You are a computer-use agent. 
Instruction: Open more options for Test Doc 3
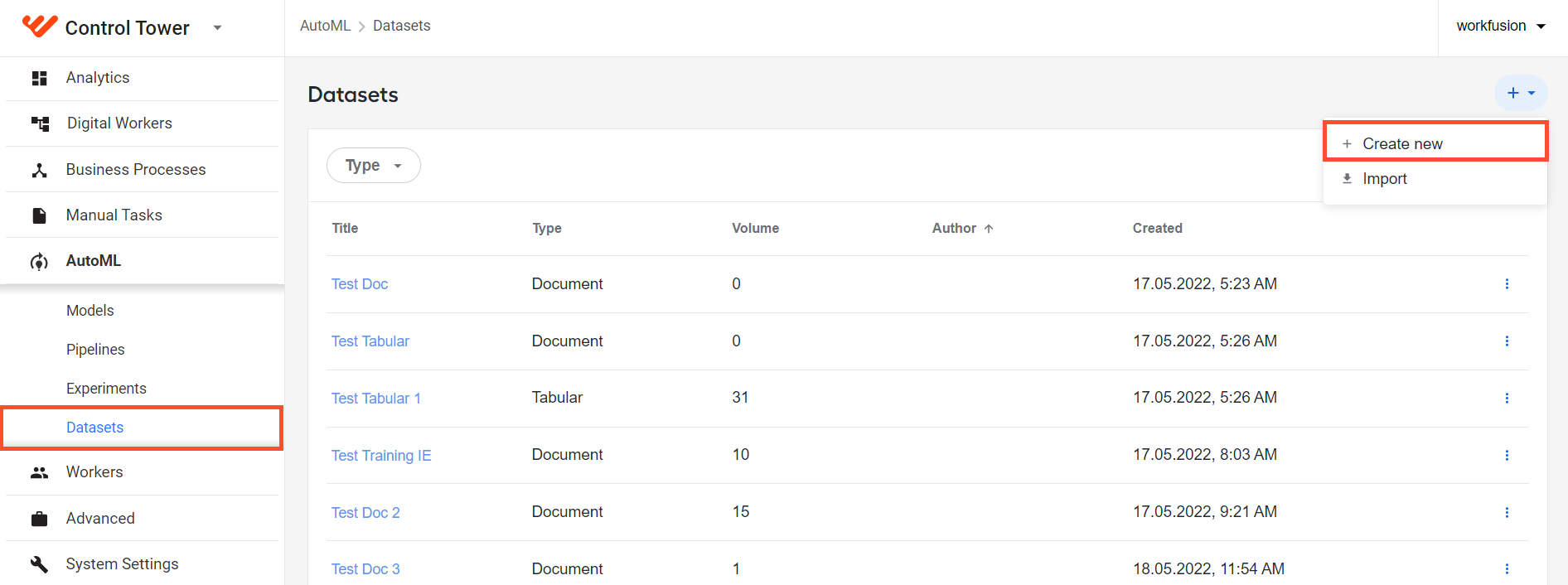point(1507,569)
